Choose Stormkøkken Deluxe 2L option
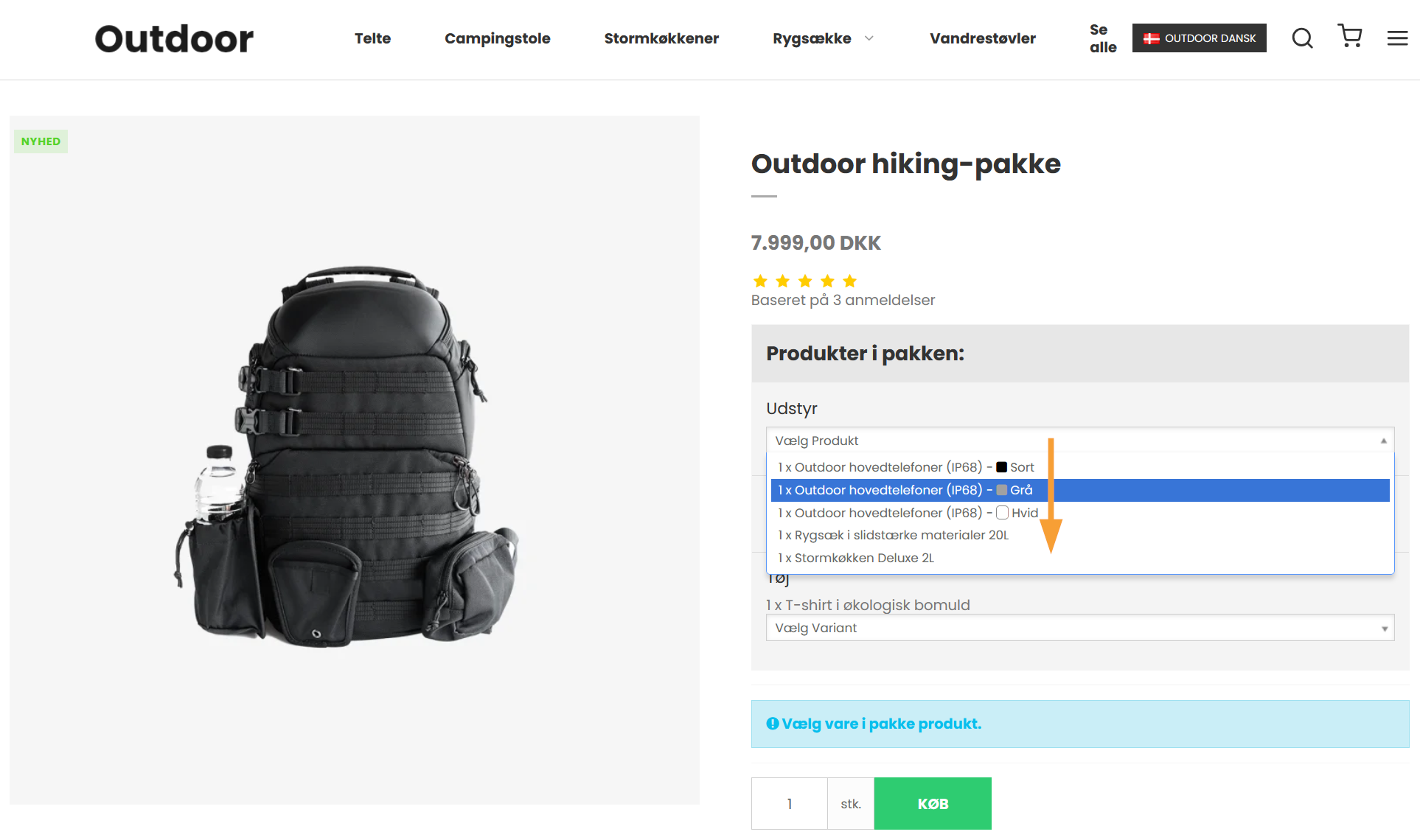Viewport: 1420px width, 840px height. tap(856, 558)
